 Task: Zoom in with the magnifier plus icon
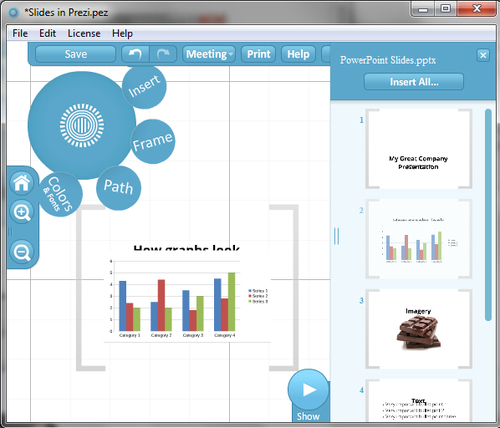[22, 212]
